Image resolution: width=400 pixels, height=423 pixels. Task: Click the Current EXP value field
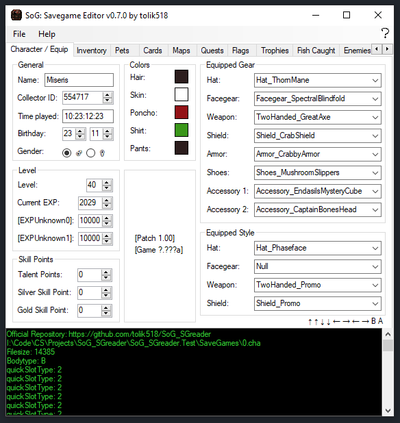pos(90,203)
